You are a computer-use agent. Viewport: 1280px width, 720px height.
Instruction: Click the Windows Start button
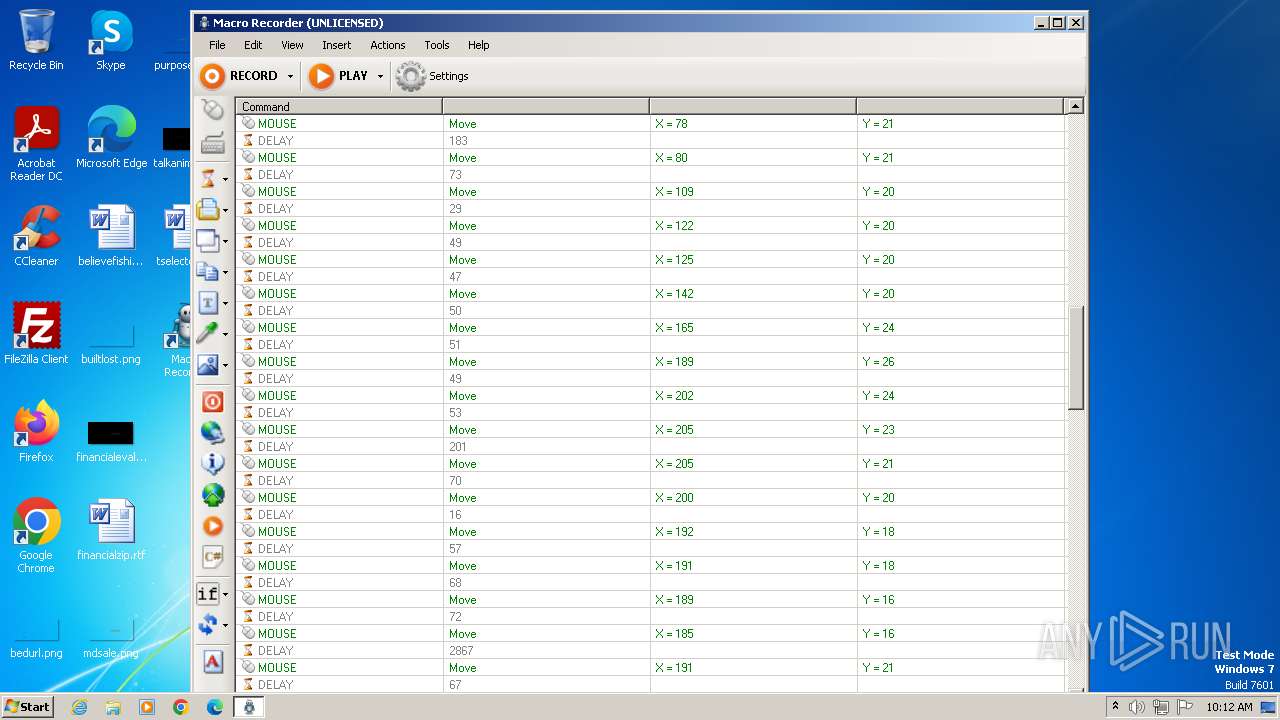click(x=28, y=706)
